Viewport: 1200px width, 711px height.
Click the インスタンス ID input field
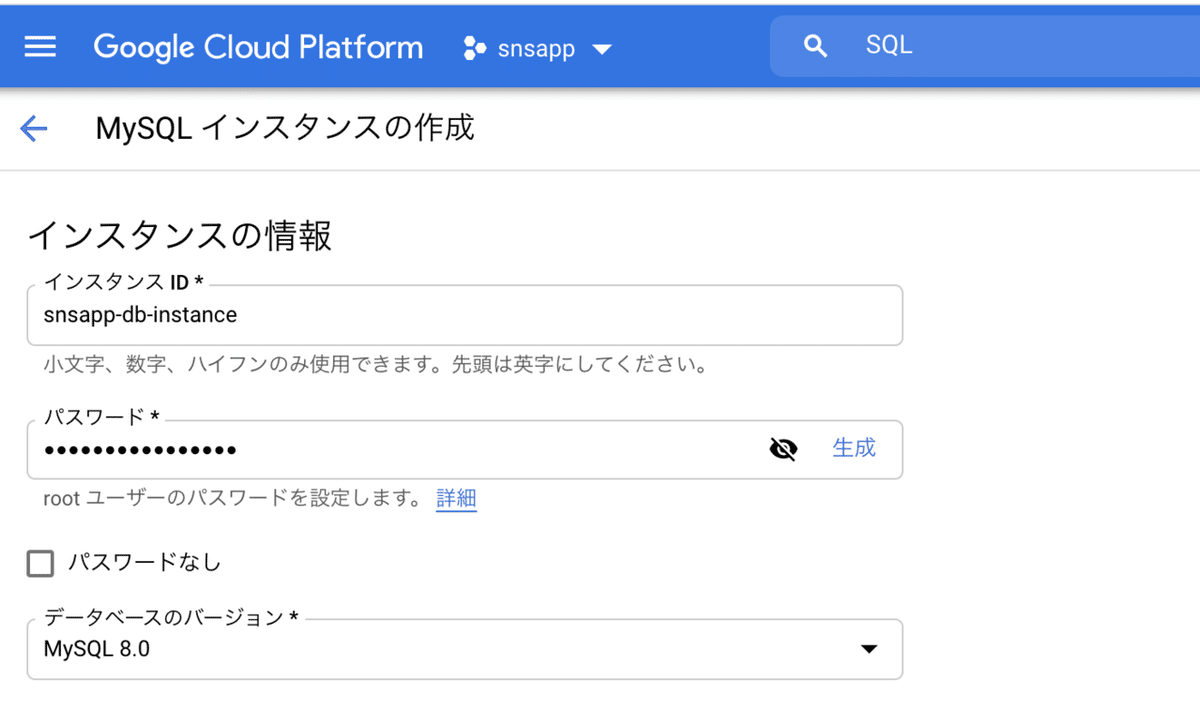coord(400,314)
